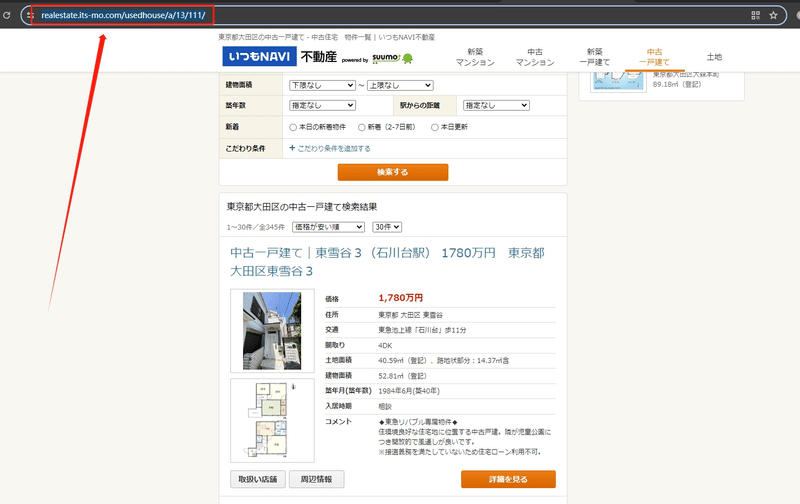Viewport: 800px width, 504px height.
Task: Open the house exterior photo thumbnail
Action: point(272,331)
